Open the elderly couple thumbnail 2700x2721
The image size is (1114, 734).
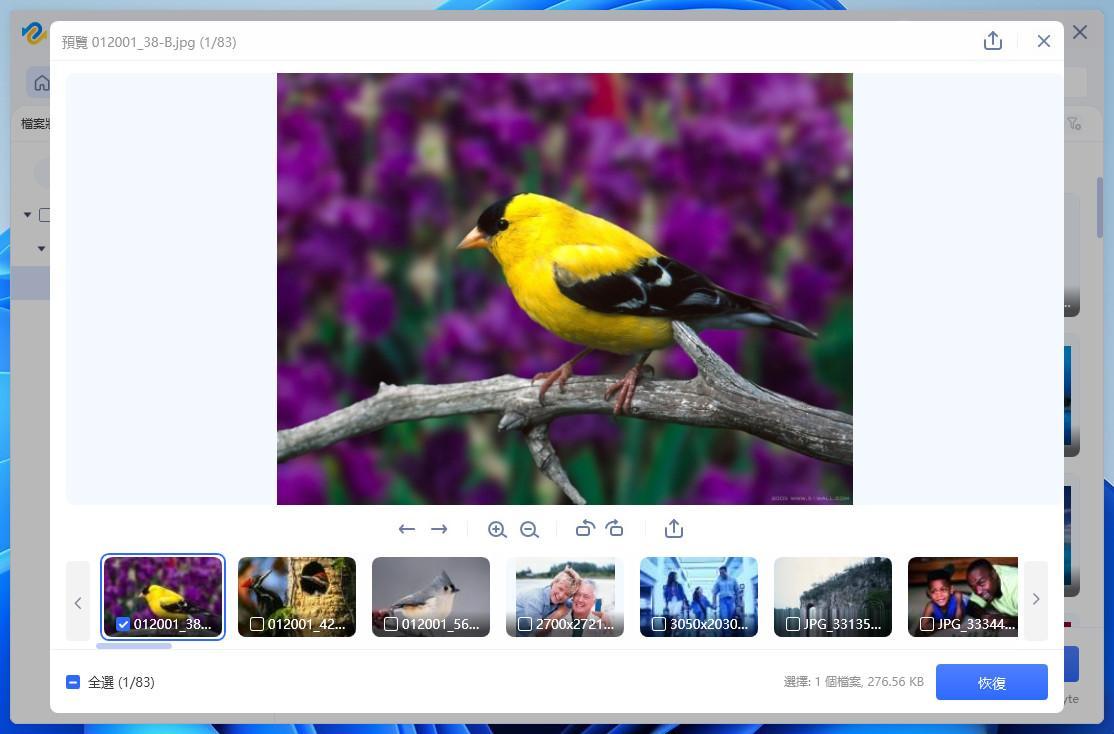coord(565,597)
